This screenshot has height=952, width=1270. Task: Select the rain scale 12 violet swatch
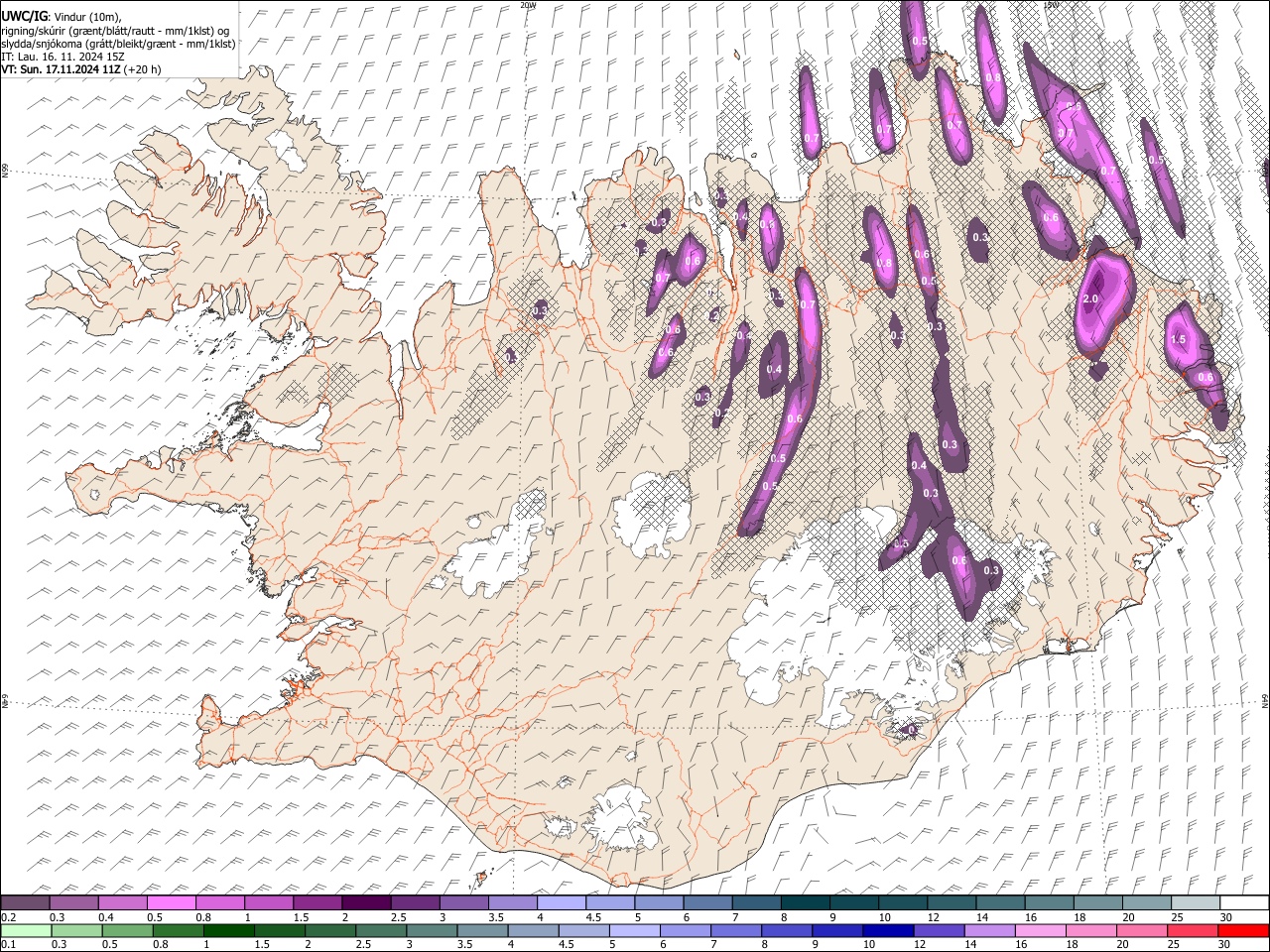[x=940, y=931]
